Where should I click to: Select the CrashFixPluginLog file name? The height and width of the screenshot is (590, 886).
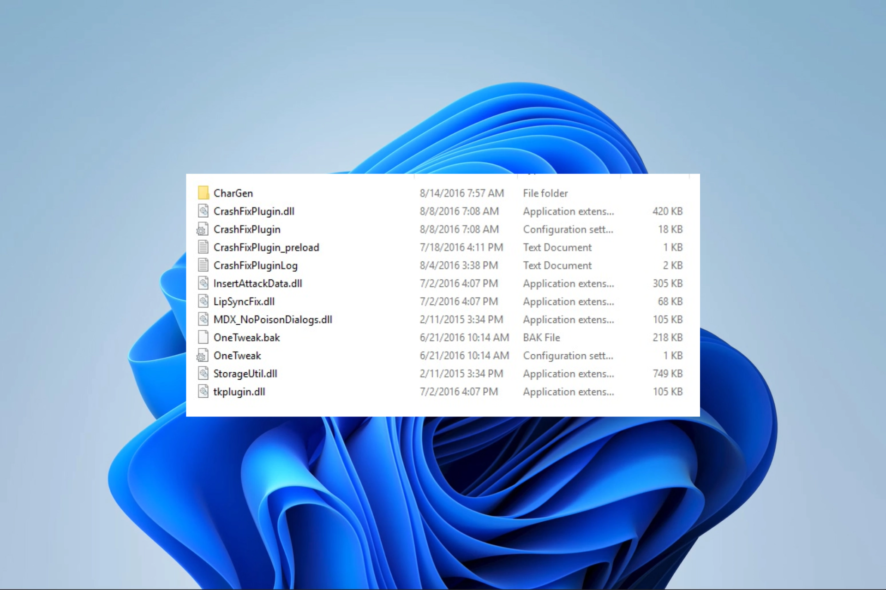pos(255,266)
